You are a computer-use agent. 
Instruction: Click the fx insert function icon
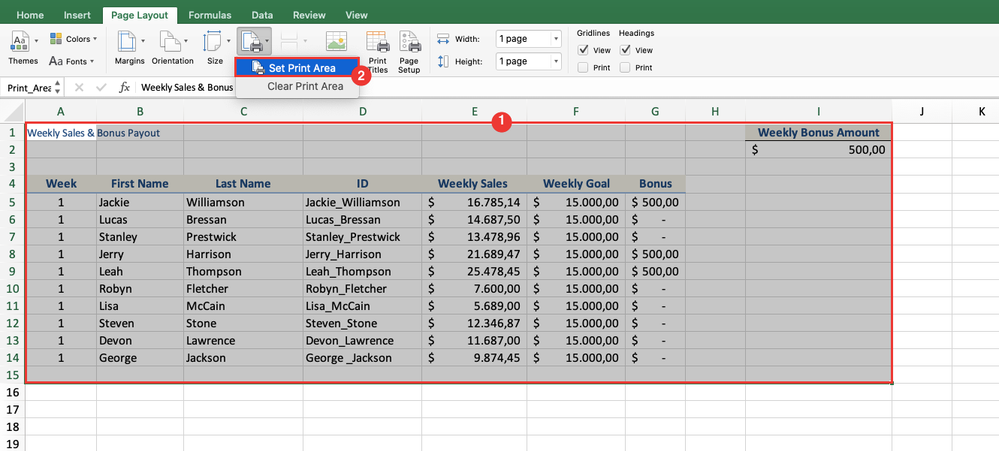125,87
